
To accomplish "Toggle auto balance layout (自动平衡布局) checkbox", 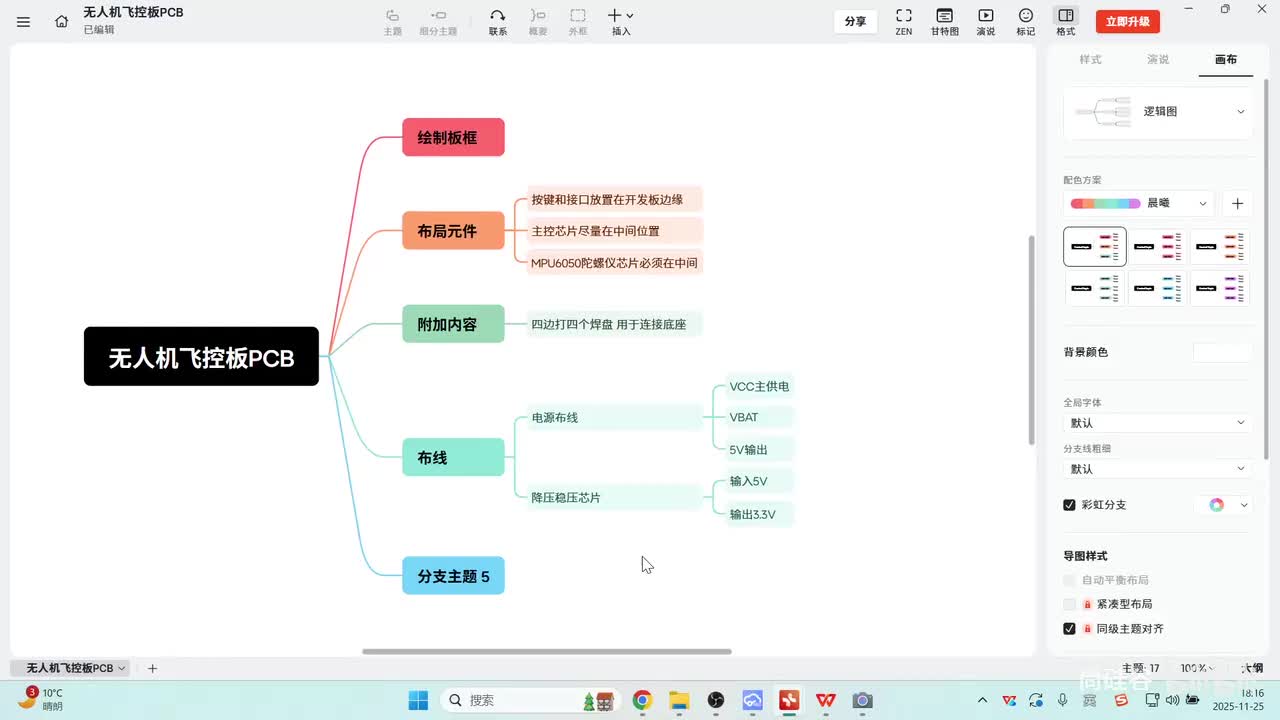I will tap(1069, 580).
